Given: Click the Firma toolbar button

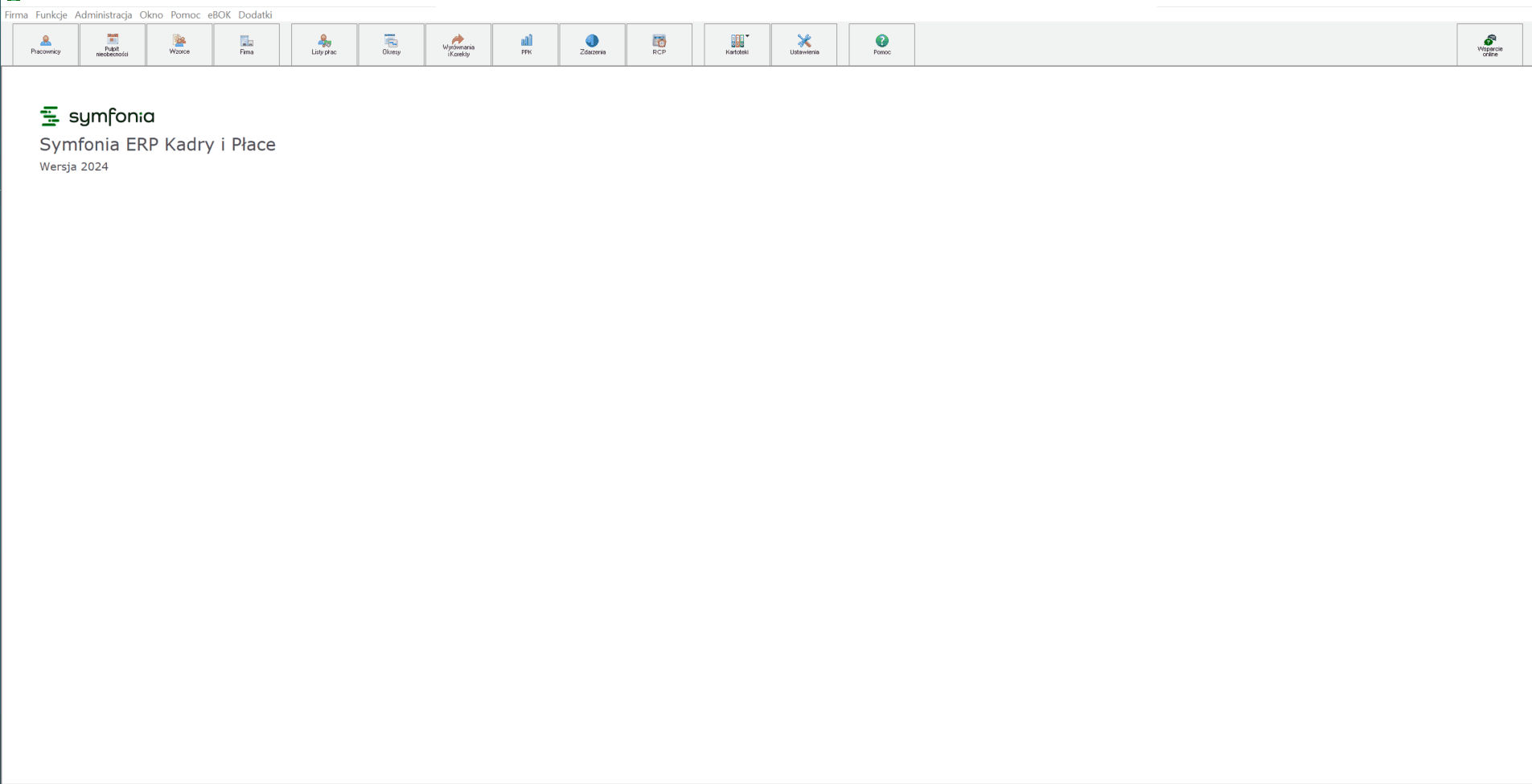Looking at the screenshot, I should pyautogui.click(x=247, y=44).
